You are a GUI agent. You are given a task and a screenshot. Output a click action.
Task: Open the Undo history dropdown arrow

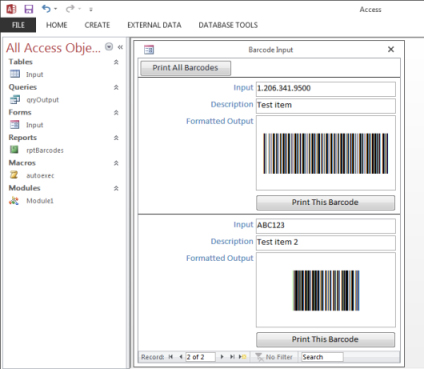(x=56, y=9)
